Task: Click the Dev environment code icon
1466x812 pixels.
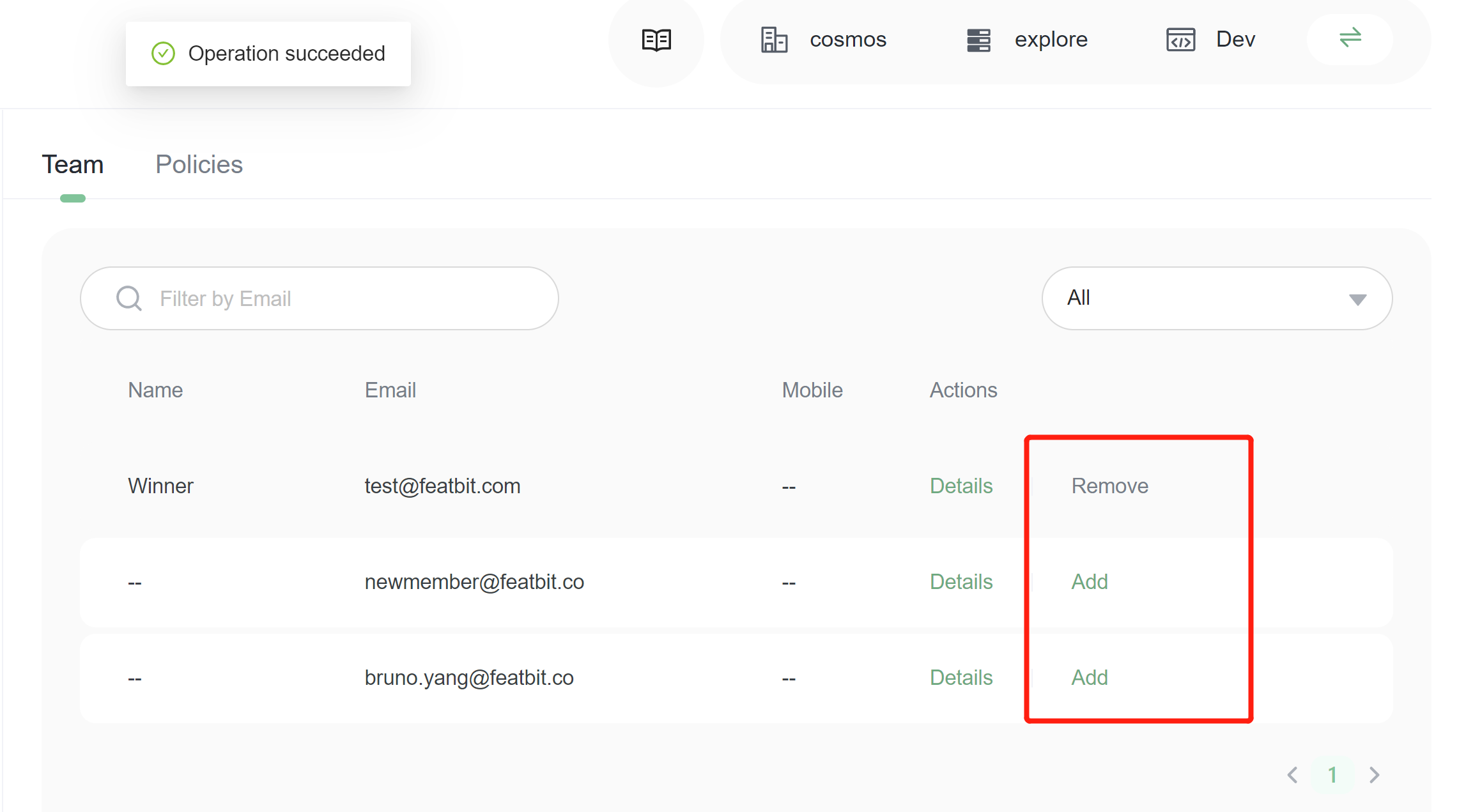Action: click(x=1180, y=40)
